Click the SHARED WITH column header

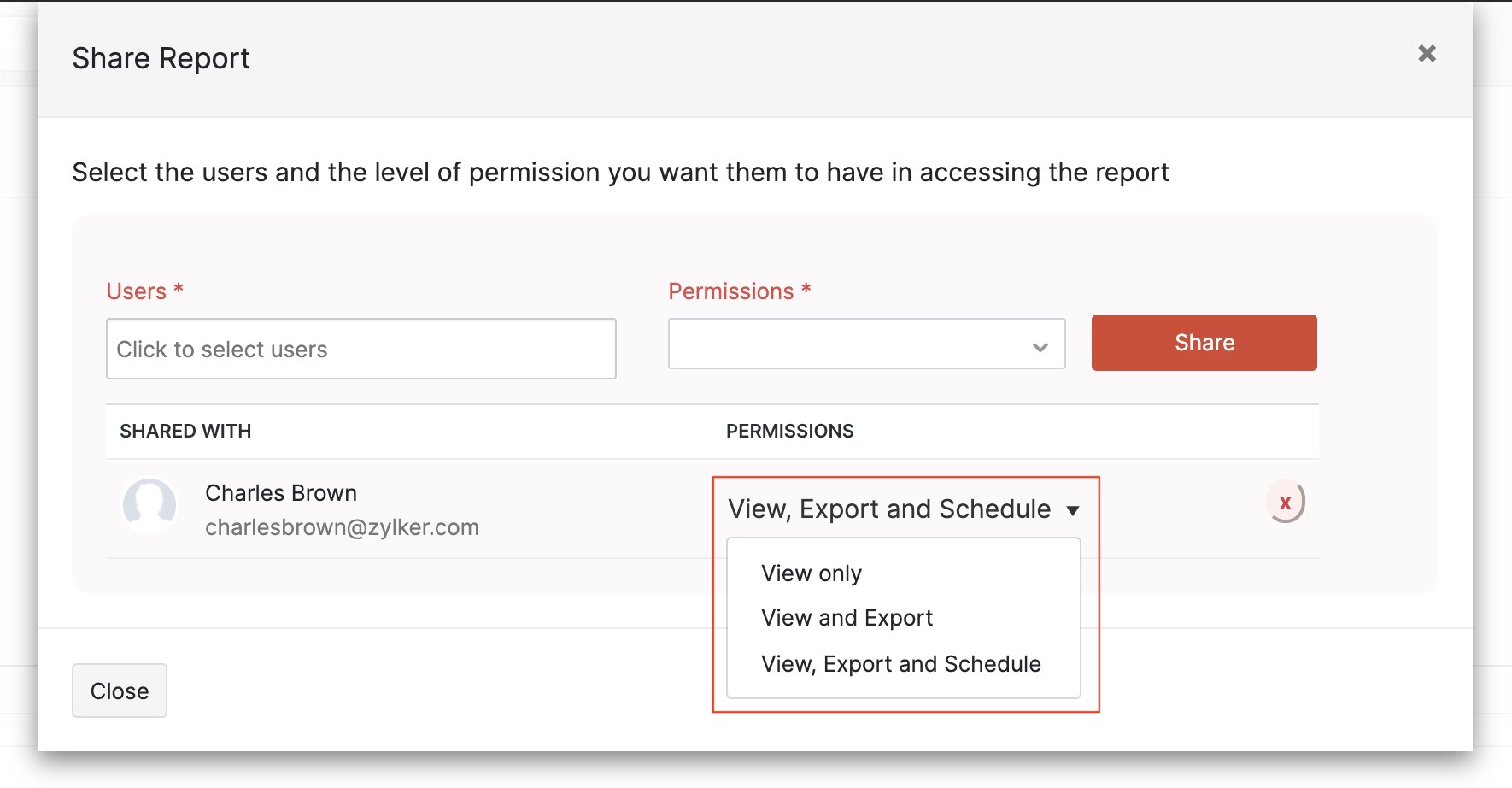pos(185,432)
